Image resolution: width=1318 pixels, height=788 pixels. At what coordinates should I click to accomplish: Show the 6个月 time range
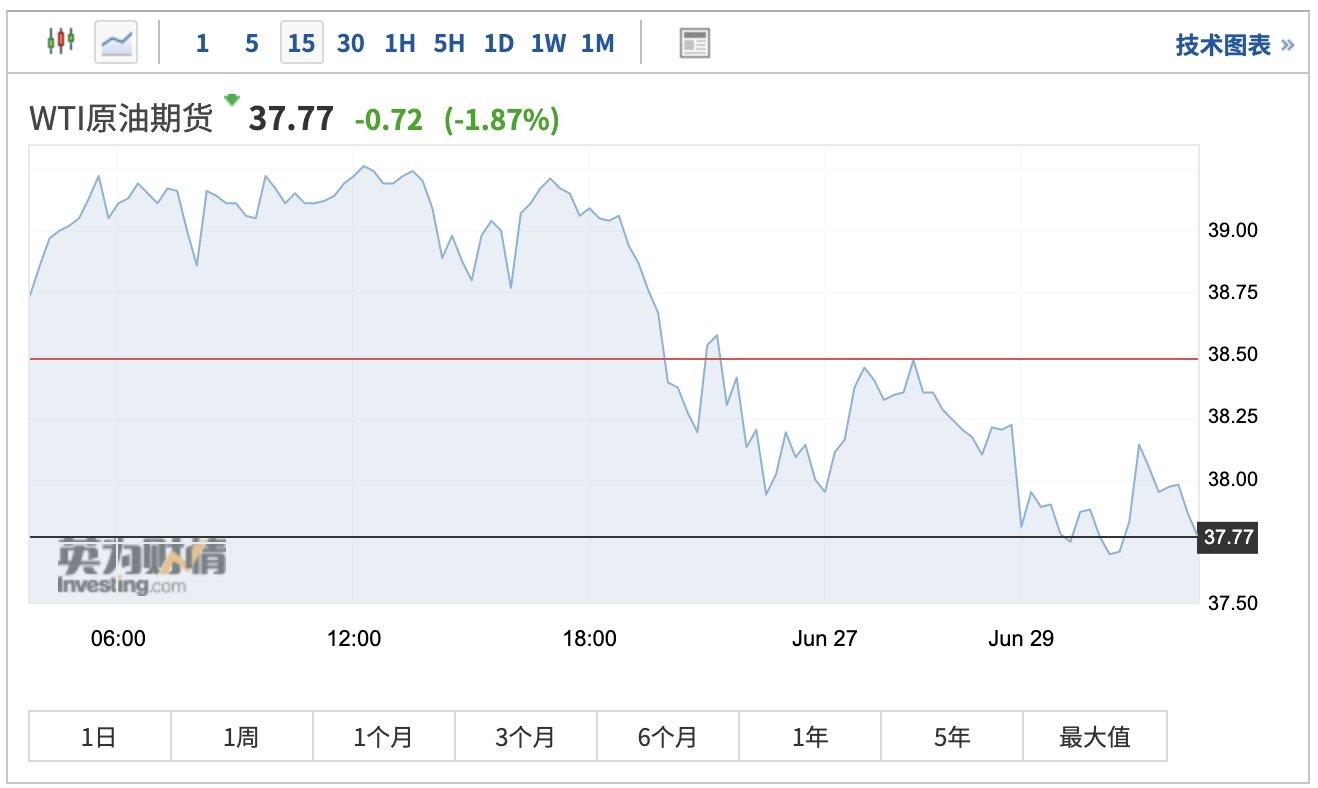(x=667, y=737)
